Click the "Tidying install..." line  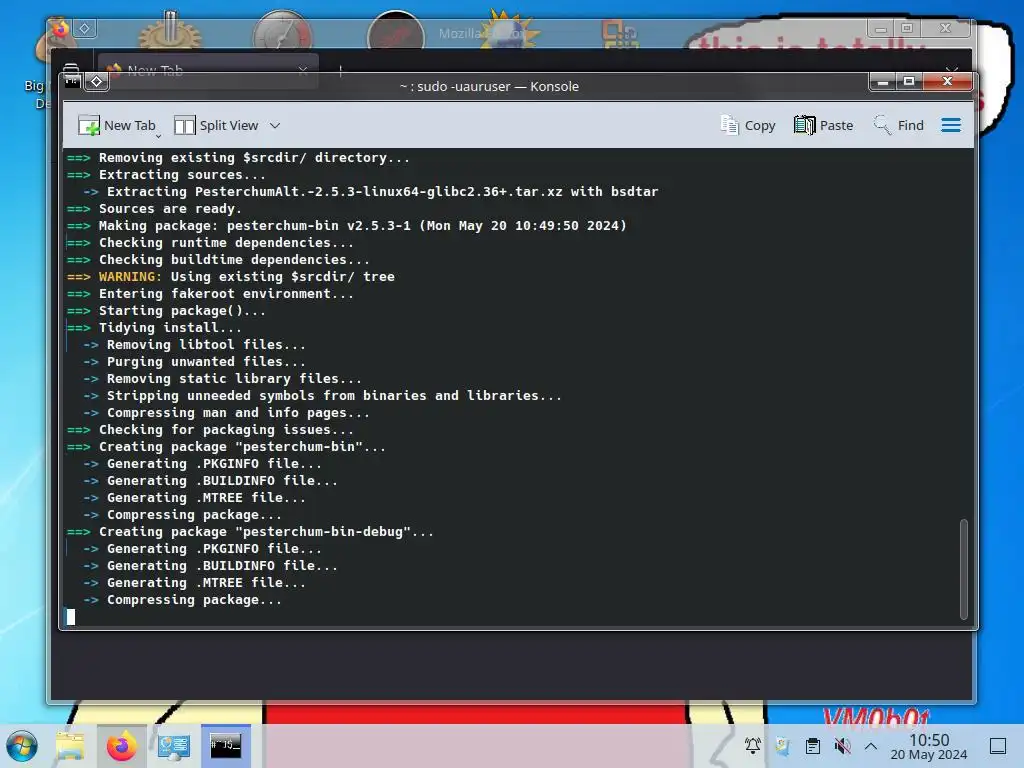(154, 328)
